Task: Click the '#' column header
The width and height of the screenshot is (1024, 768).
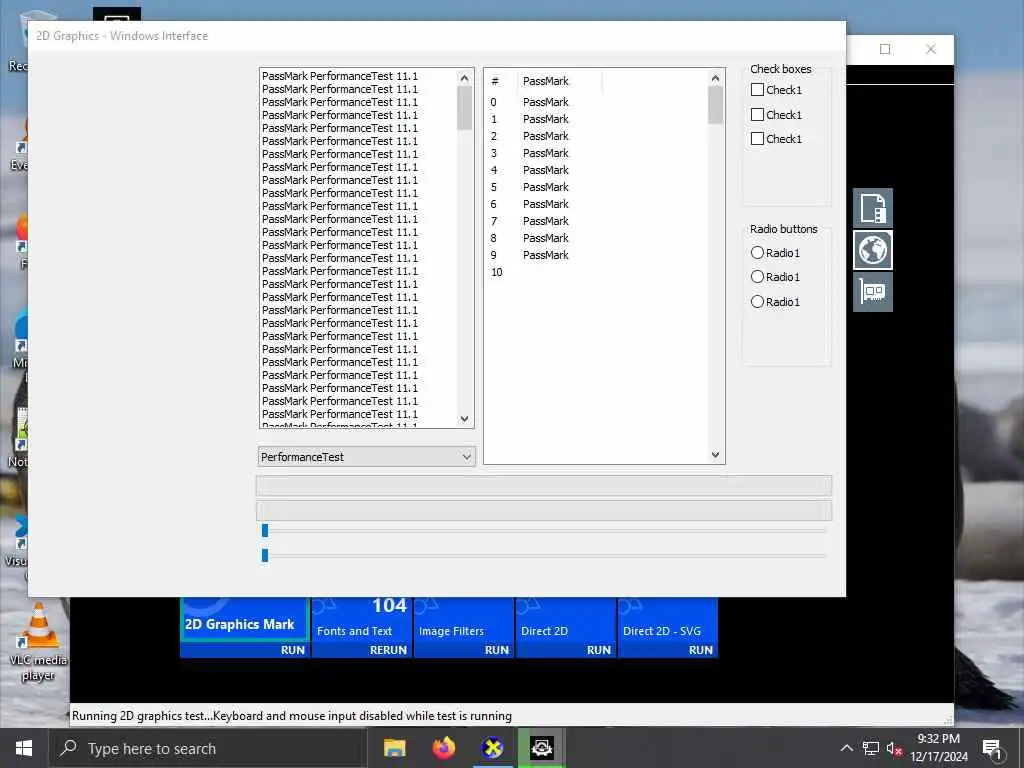Action: click(502, 81)
